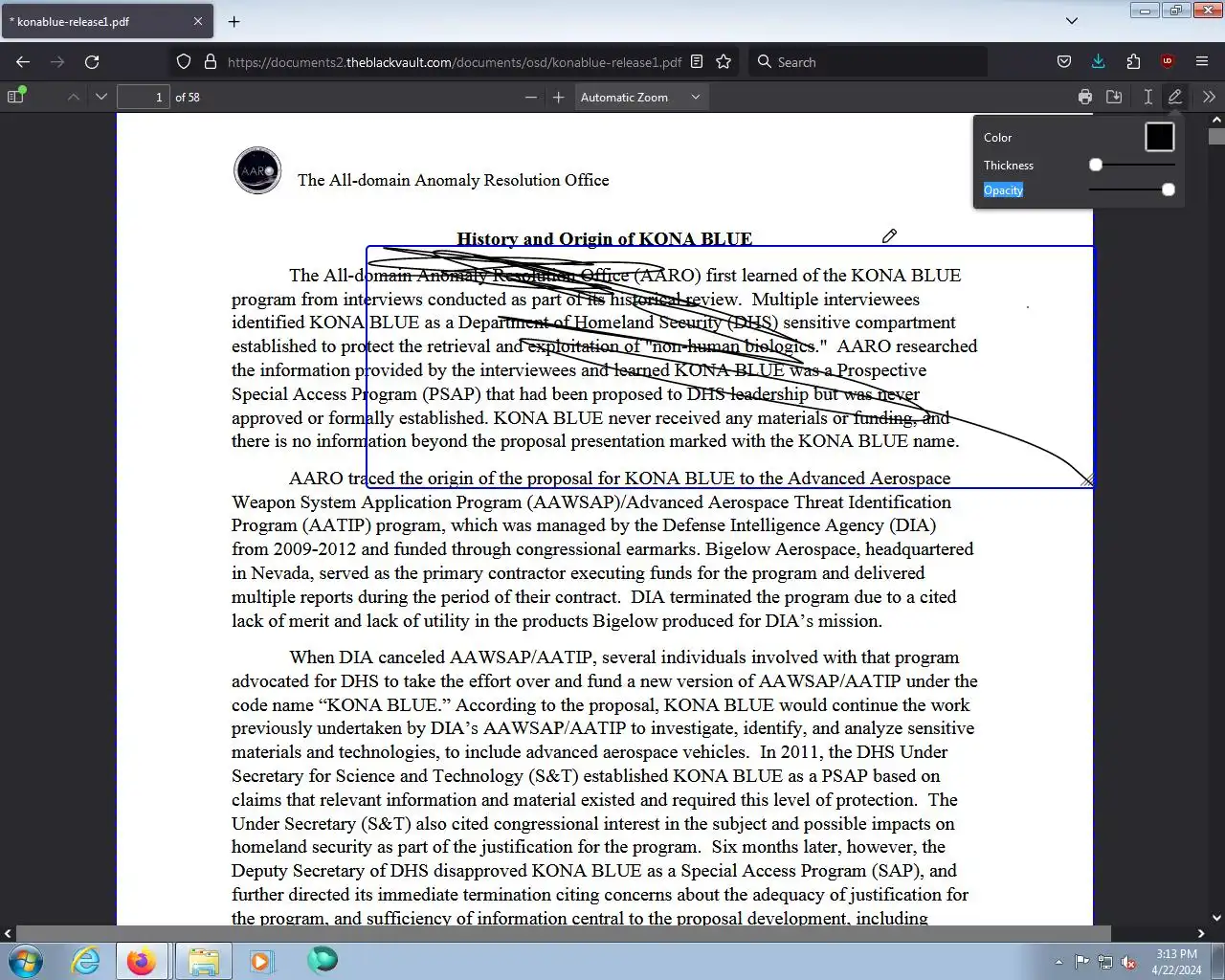Screen dimensions: 1225x980
Task: Reload the current PDF page
Action: coord(92,62)
